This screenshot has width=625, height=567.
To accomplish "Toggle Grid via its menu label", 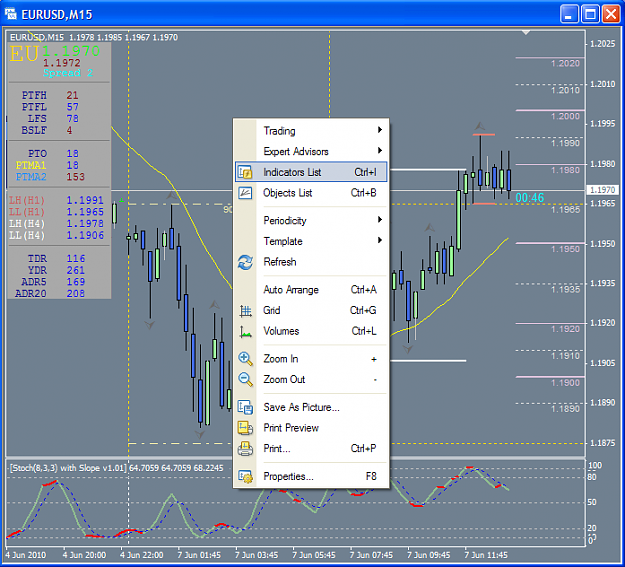I will click(x=272, y=311).
